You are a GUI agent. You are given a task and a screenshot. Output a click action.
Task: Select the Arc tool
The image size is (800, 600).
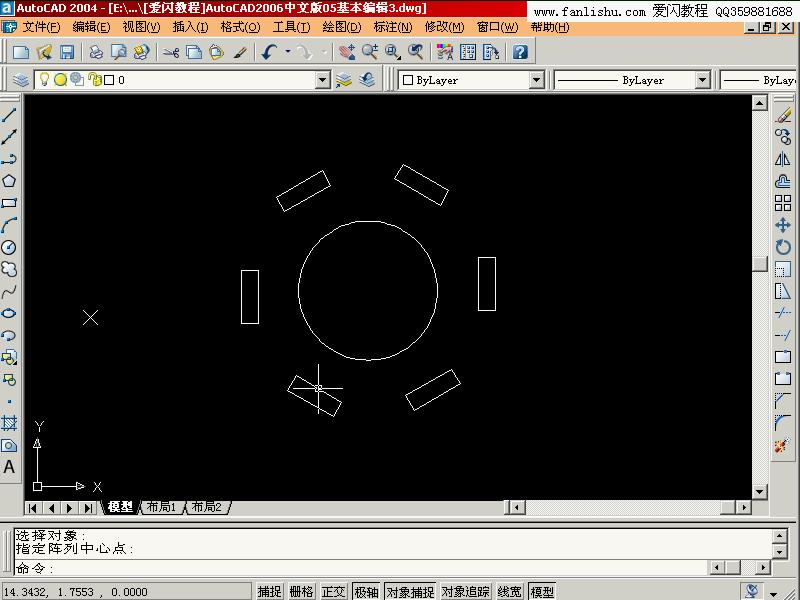tap(9, 225)
